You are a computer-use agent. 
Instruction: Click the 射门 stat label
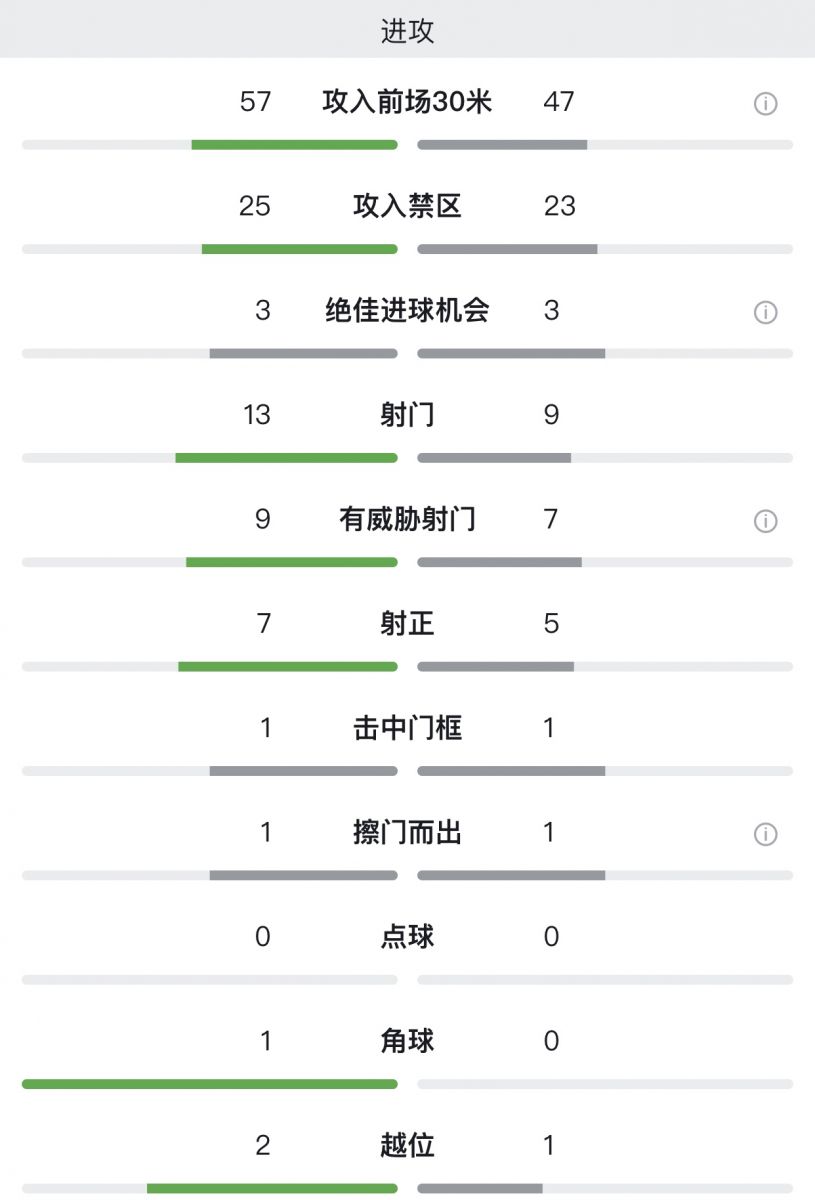tap(407, 415)
